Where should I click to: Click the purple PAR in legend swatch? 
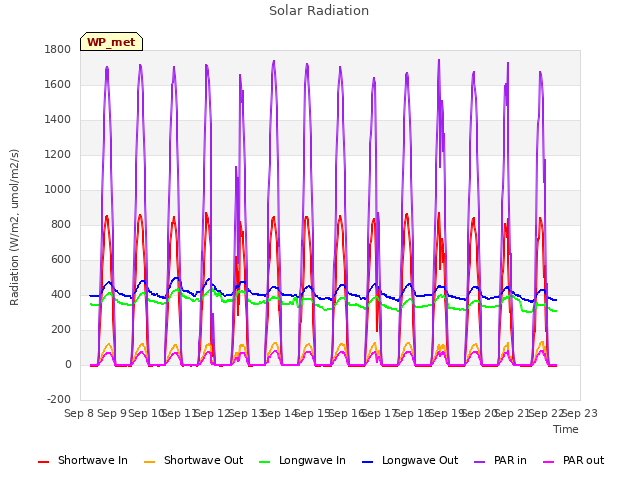click(x=480, y=461)
